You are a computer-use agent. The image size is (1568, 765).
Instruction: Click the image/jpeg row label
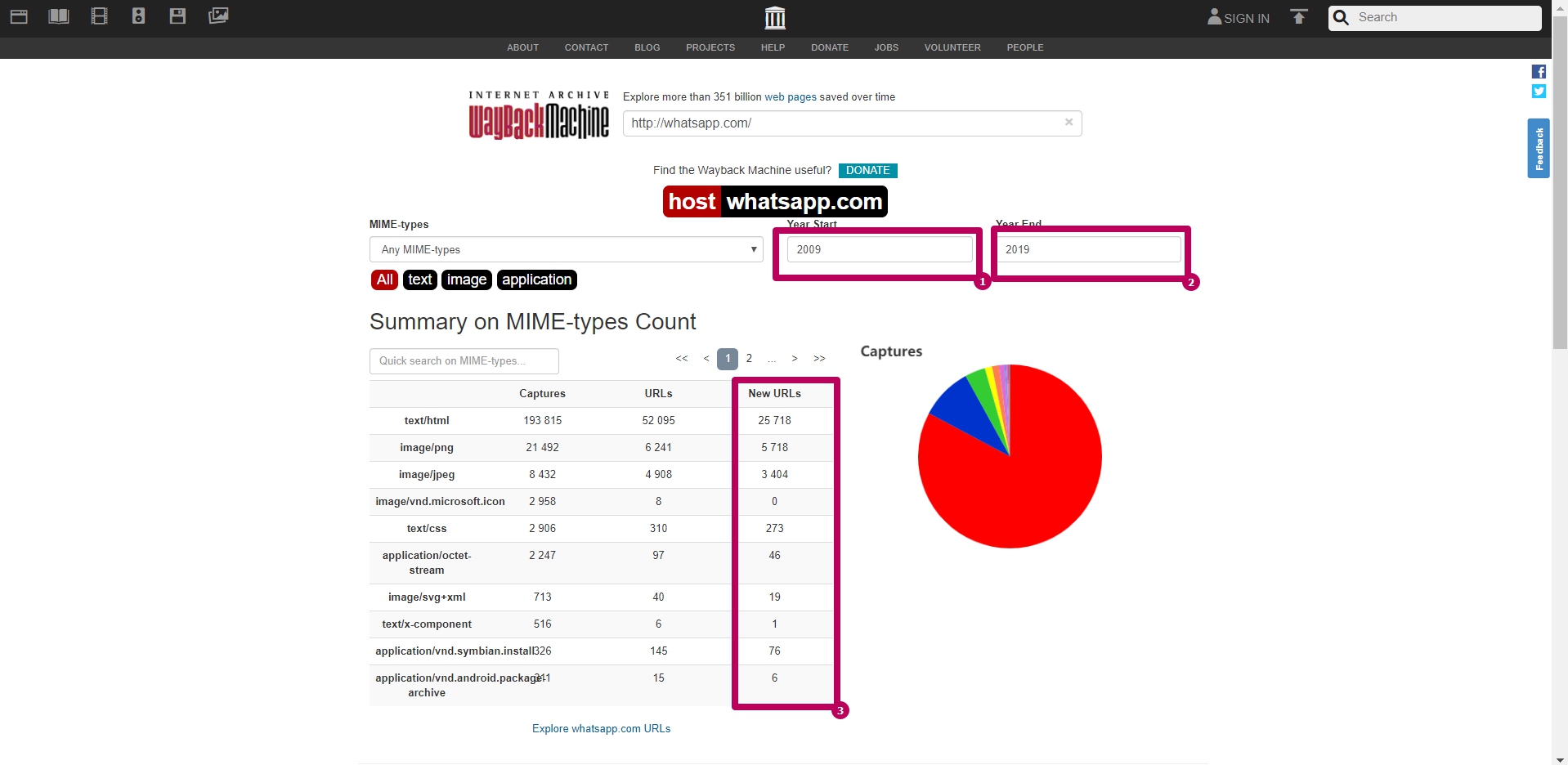[x=427, y=474]
